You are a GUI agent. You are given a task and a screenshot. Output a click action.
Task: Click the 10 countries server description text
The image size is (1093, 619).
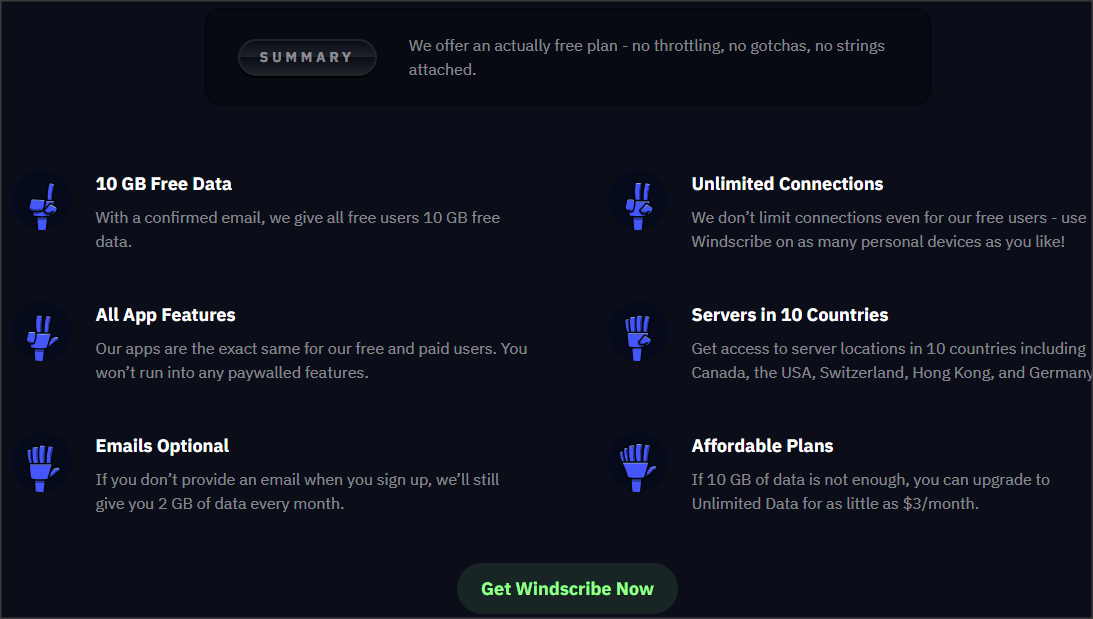click(888, 360)
